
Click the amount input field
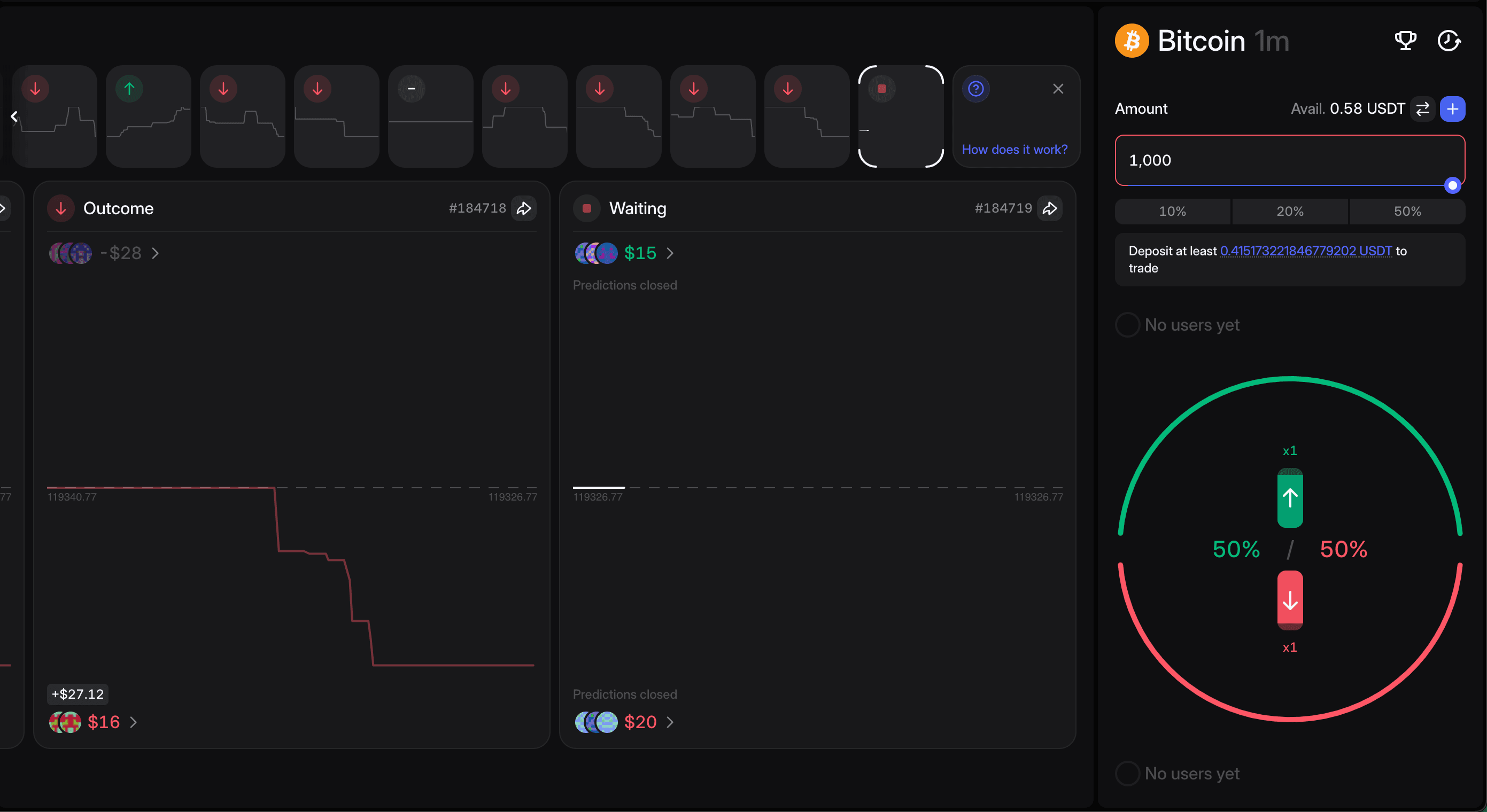(1270, 160)
